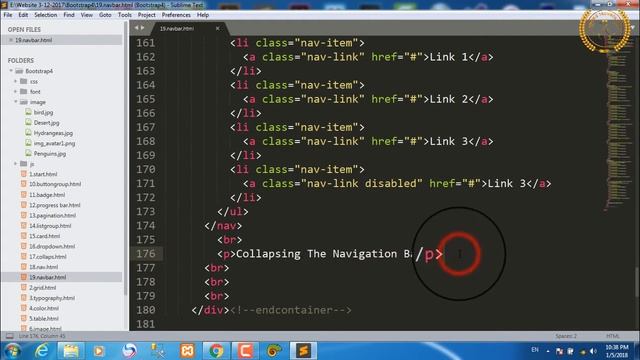Click line number 176 in gutter
The image size is (640, 360).
[146, 253]
